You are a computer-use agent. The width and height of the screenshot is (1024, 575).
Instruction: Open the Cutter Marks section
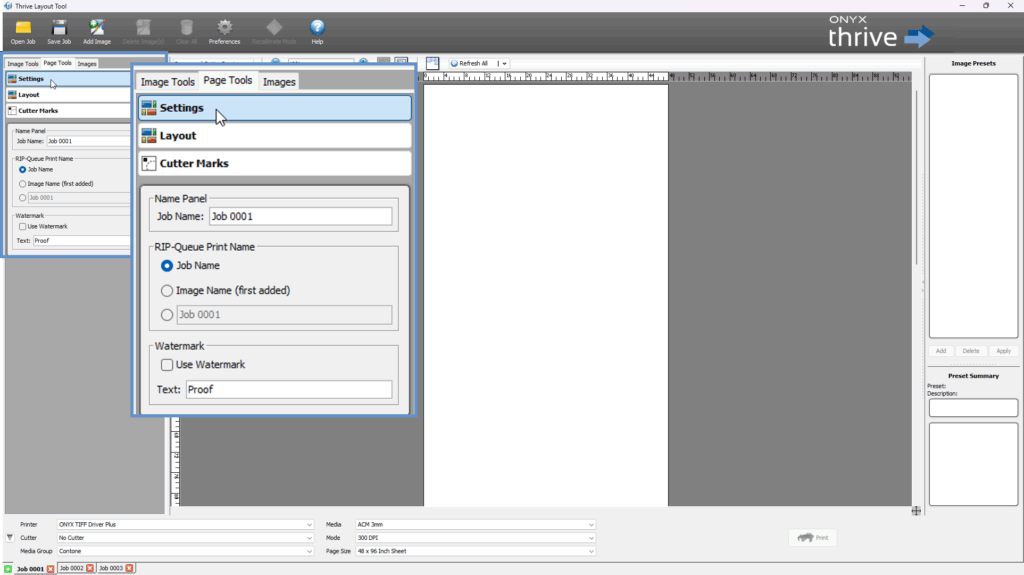(x=274, y=163)
